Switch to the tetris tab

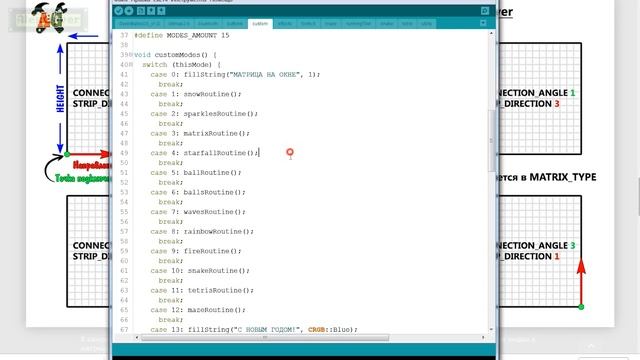click(407, 24)
